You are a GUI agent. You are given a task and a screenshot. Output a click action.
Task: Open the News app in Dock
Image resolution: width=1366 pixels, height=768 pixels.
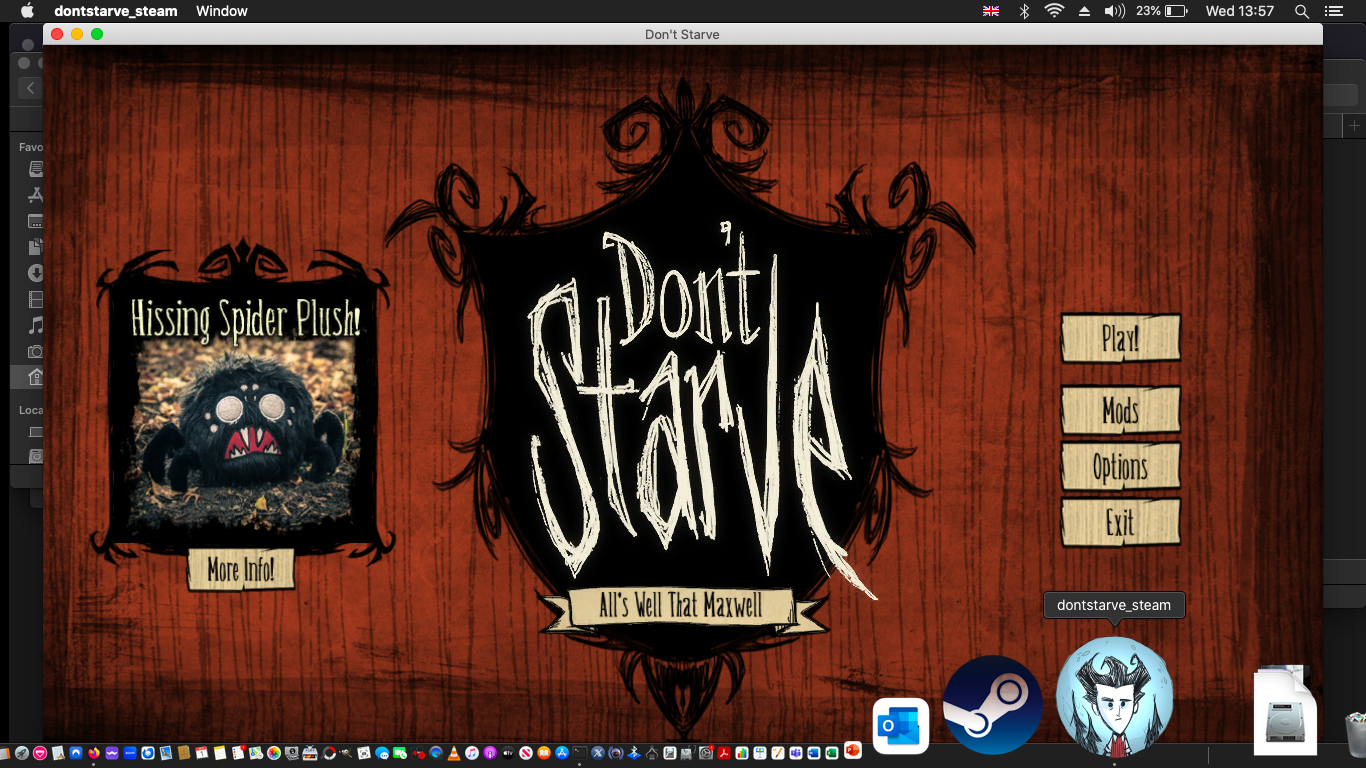[x=526, y=752]
